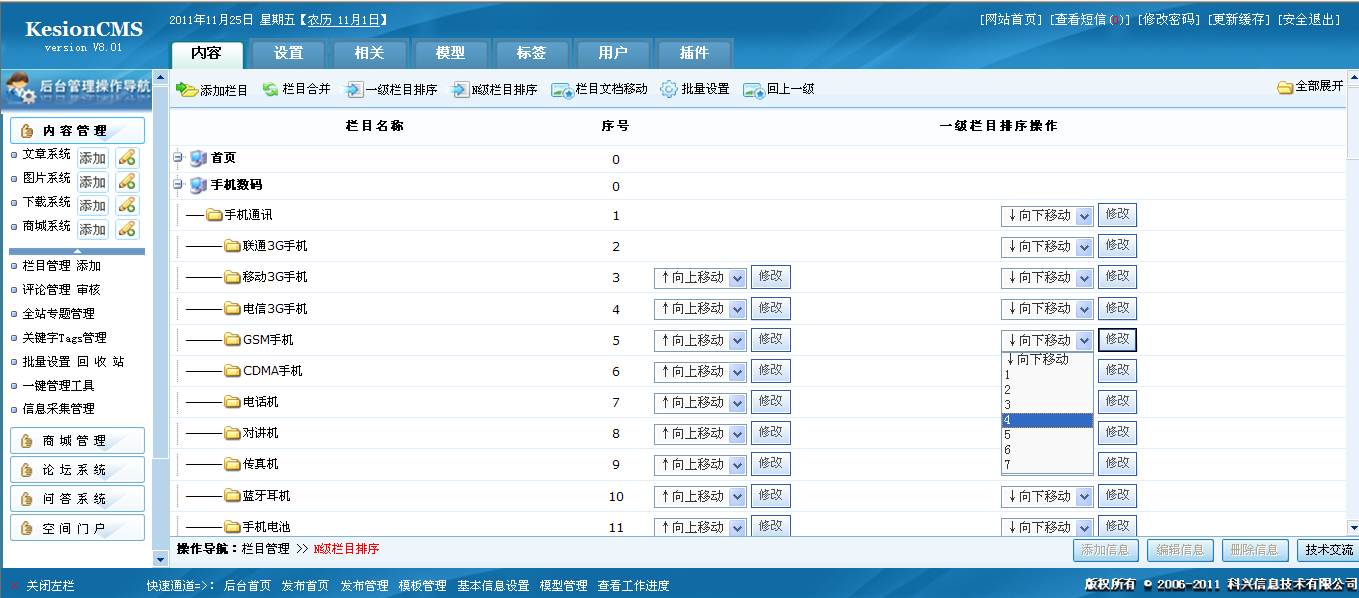This screenshot has width=1359, height=598.
Task: Click the 全部展开 expand-all folder icon
Action: point(1287,89)
